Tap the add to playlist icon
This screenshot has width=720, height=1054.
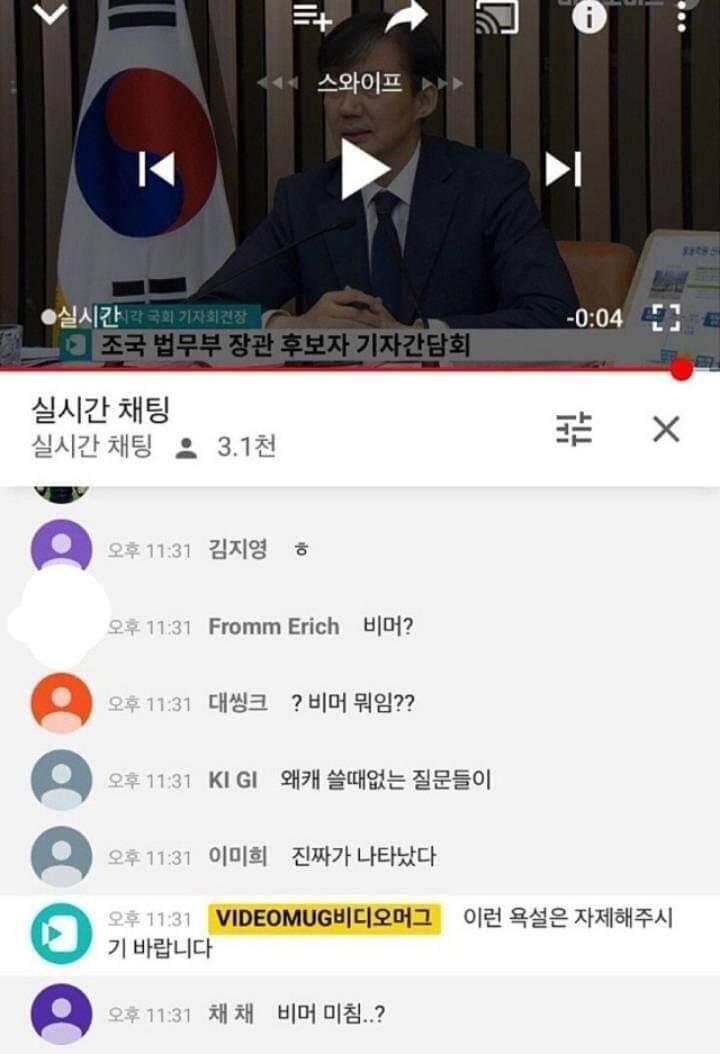coord(312,16)
